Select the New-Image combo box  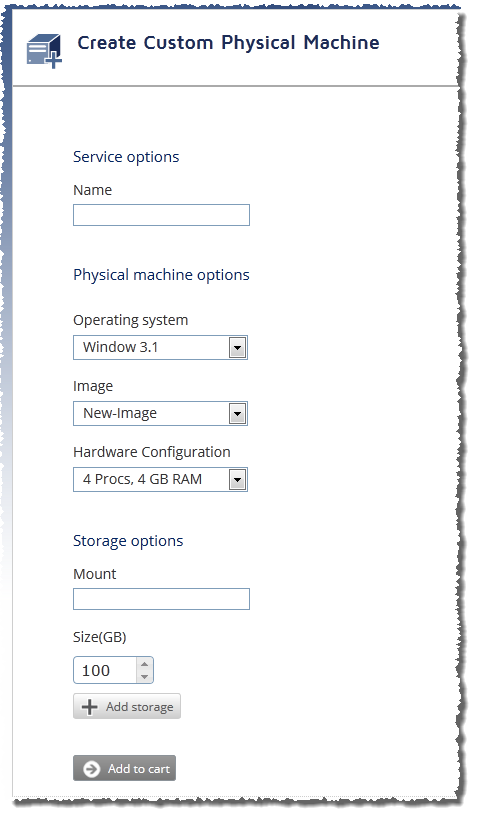click(x=160, y=414)
